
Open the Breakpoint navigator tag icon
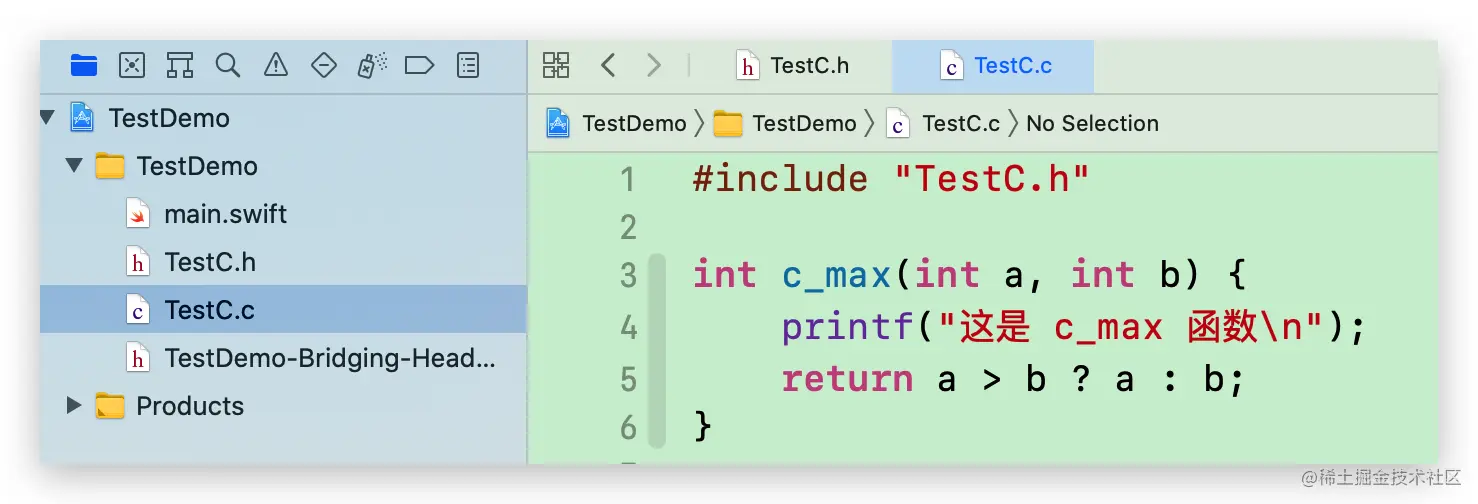(419, 66)
